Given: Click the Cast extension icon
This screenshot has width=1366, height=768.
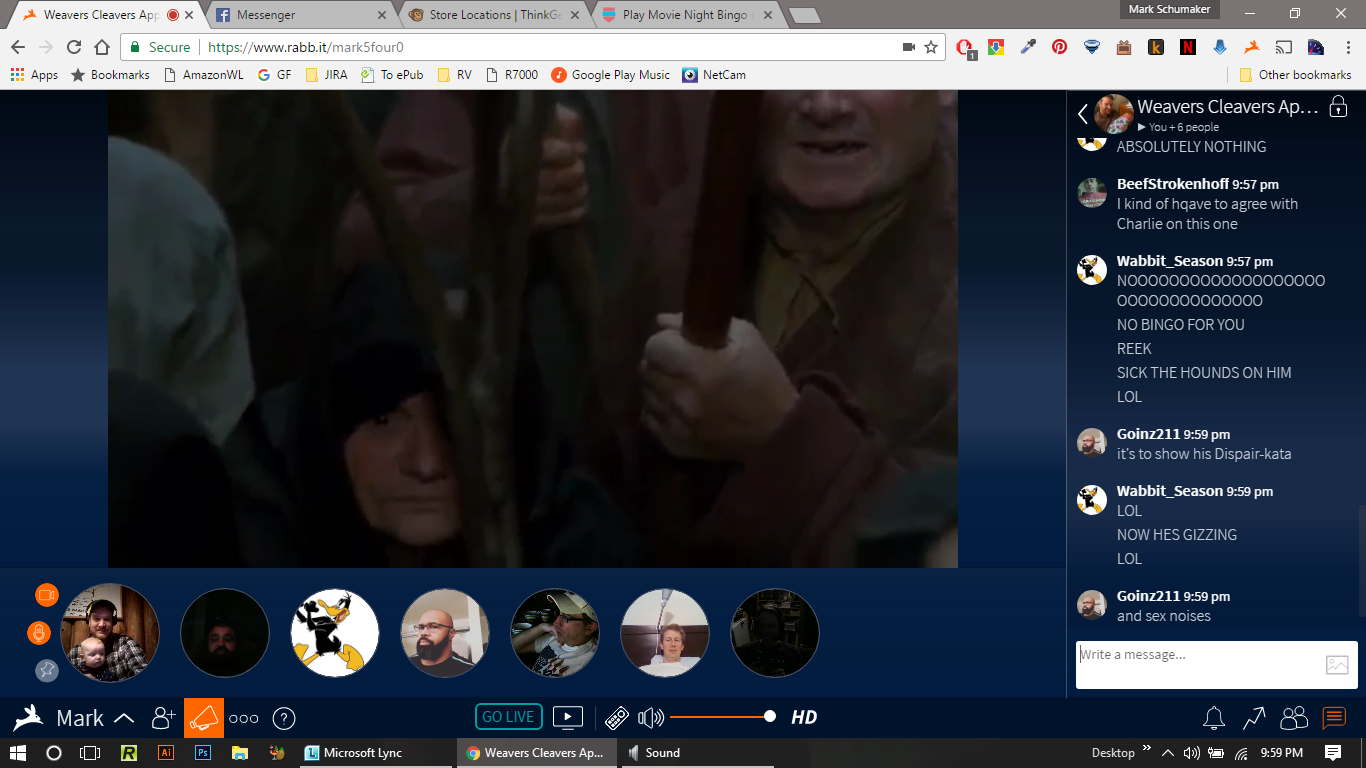Looking at the screenshot, I should (x=1283, y=47).
